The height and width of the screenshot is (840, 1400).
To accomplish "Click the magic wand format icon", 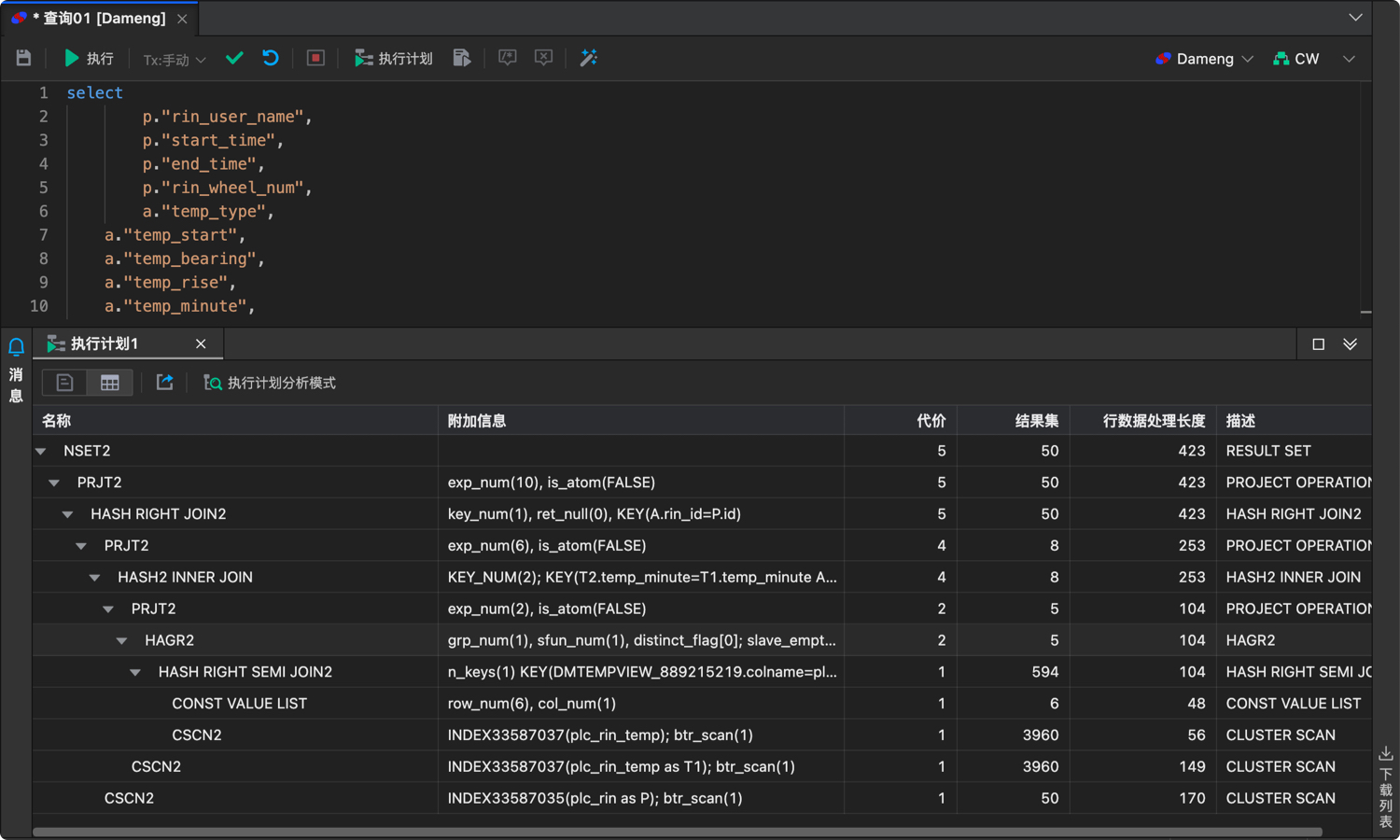I will [589, 58].
